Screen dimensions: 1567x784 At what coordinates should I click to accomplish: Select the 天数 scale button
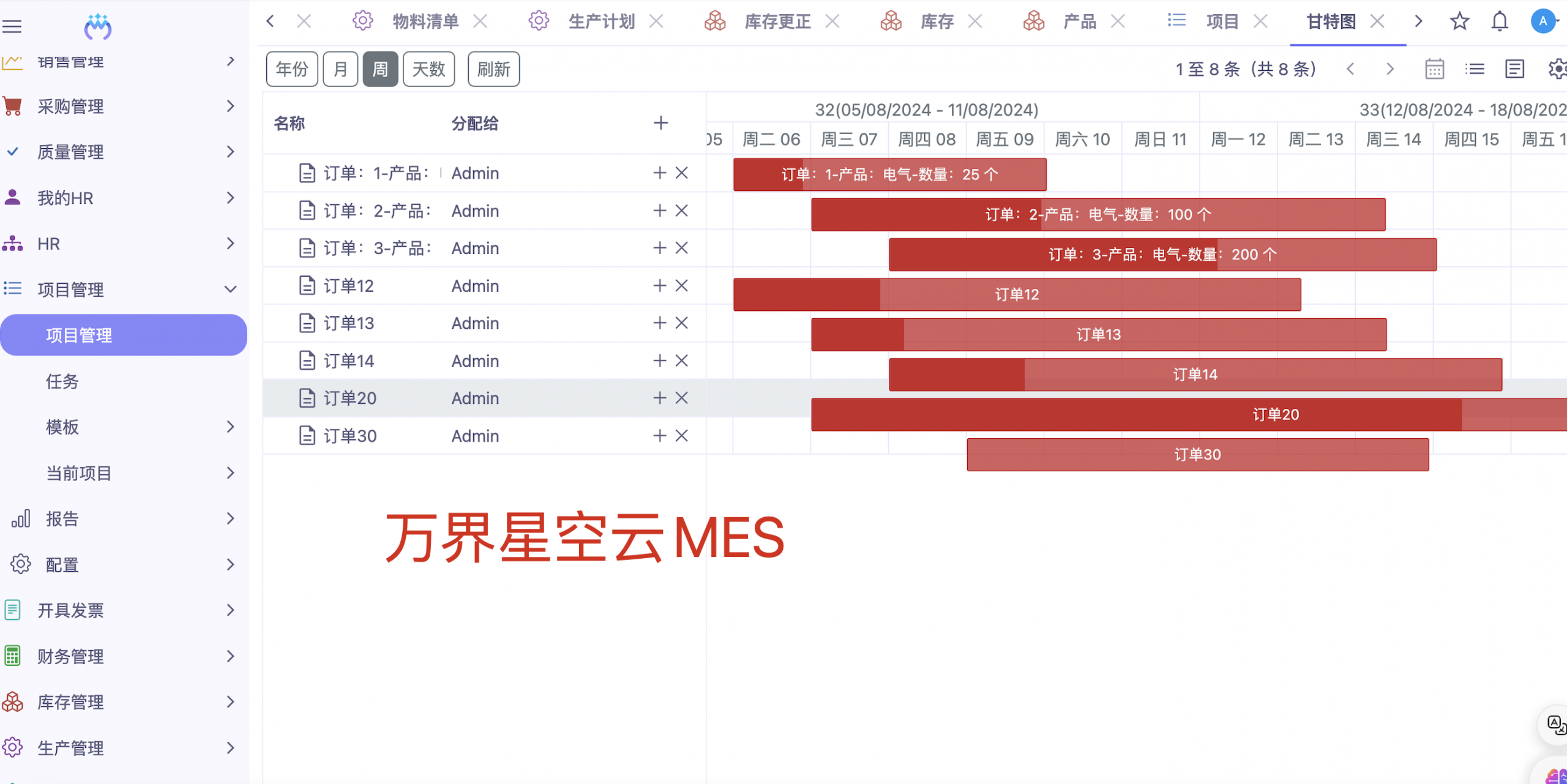pos(428,69)
